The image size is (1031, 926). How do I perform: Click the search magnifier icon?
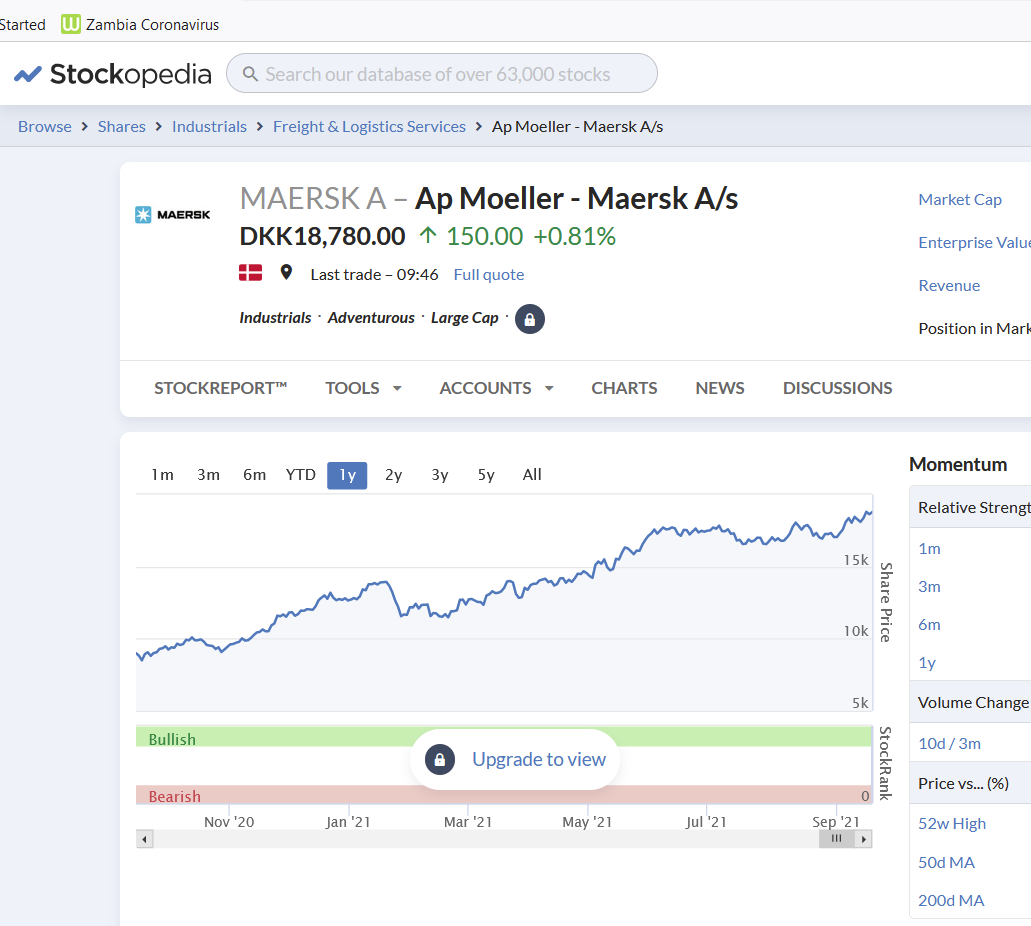pyautogui.click(x=250, y=74)
